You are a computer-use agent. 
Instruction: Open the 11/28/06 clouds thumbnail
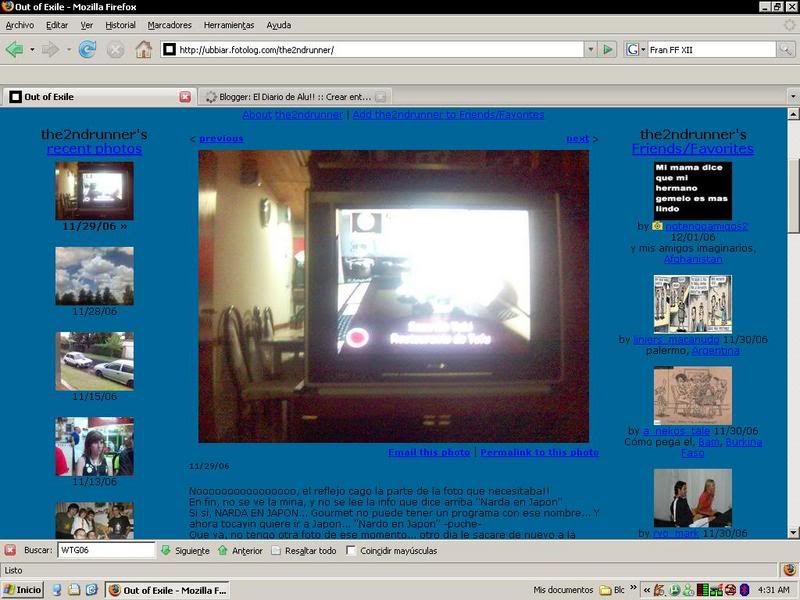(x=94, y=276)
